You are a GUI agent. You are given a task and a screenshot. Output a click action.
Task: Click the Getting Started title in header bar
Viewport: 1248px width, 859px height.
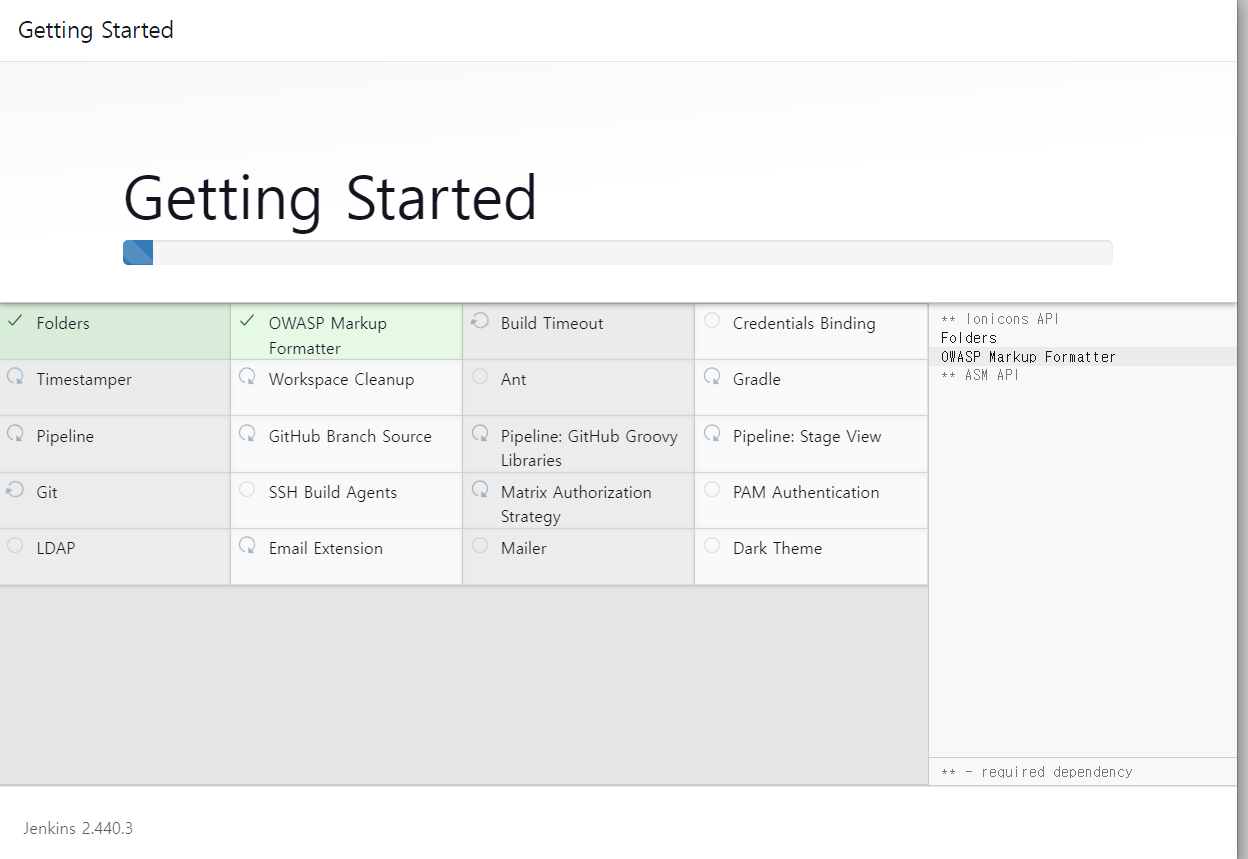pos(96,30)
